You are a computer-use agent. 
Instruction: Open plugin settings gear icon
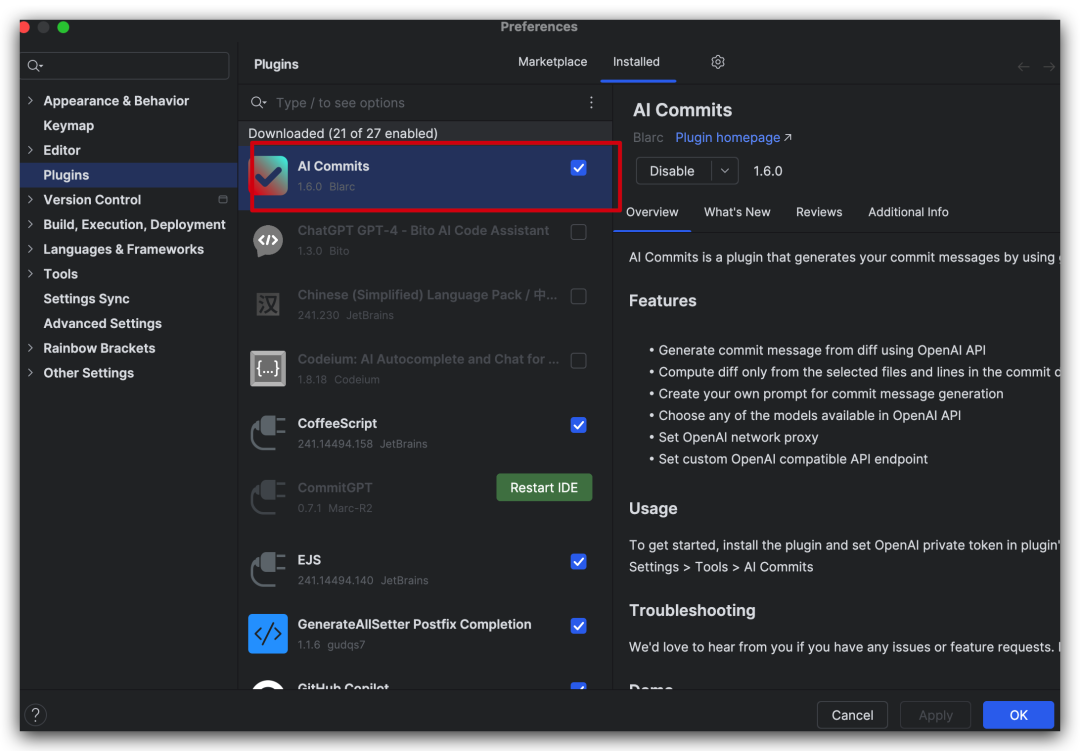[x=718, y=62]
